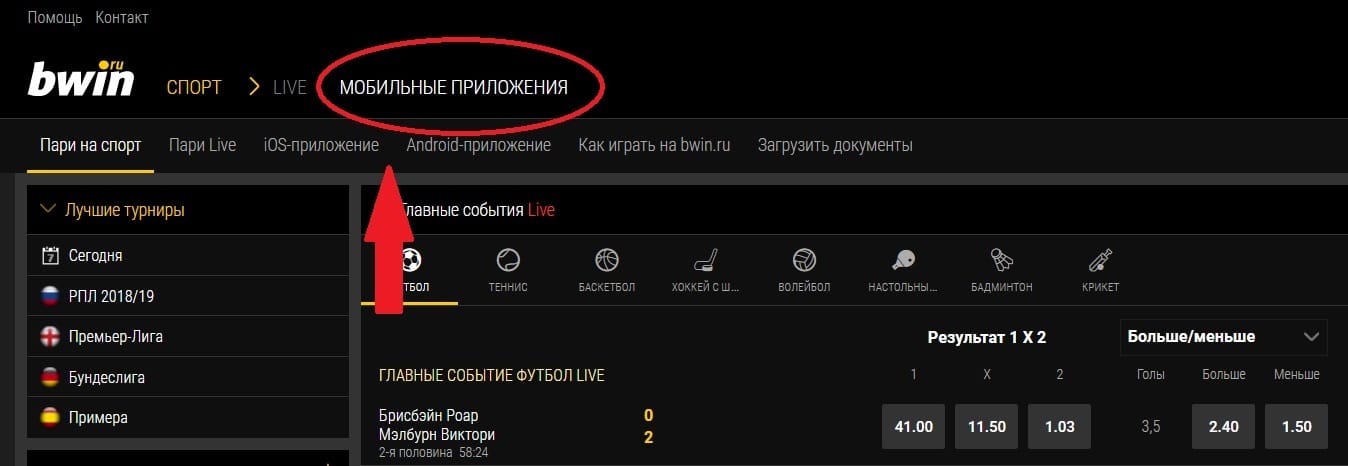Open the Больше/меньше market dropdown
1348x466 pixels.
point(1222,337)
